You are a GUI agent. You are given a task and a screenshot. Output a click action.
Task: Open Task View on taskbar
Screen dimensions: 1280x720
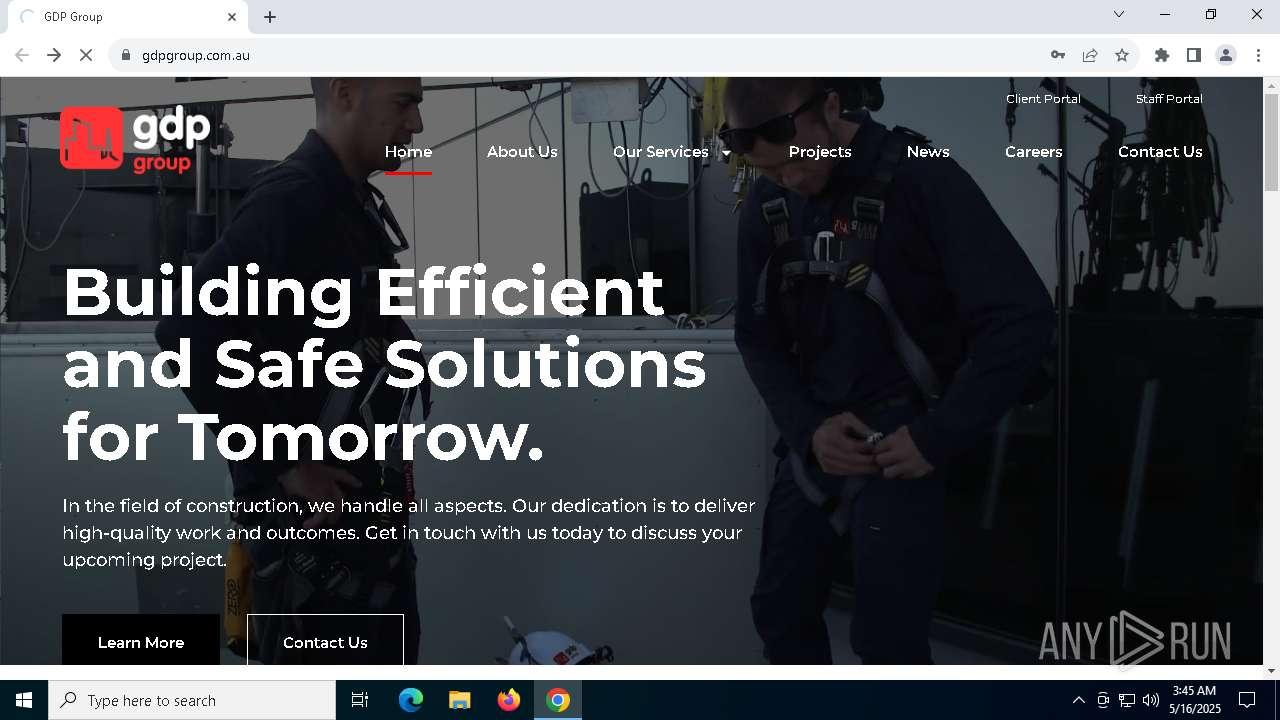click(360, 700)
